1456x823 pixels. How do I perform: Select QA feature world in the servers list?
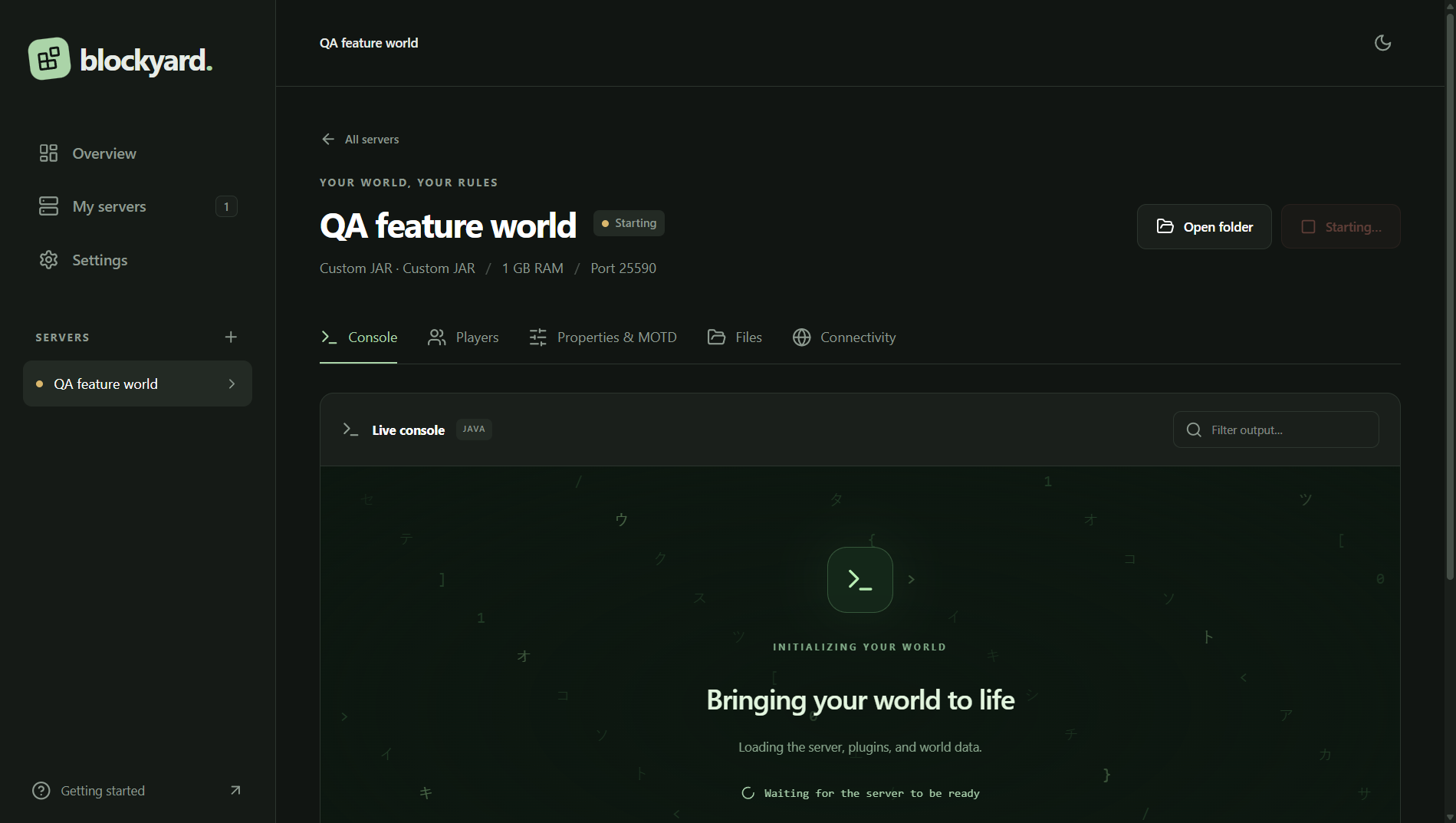[x=138, y=384]
